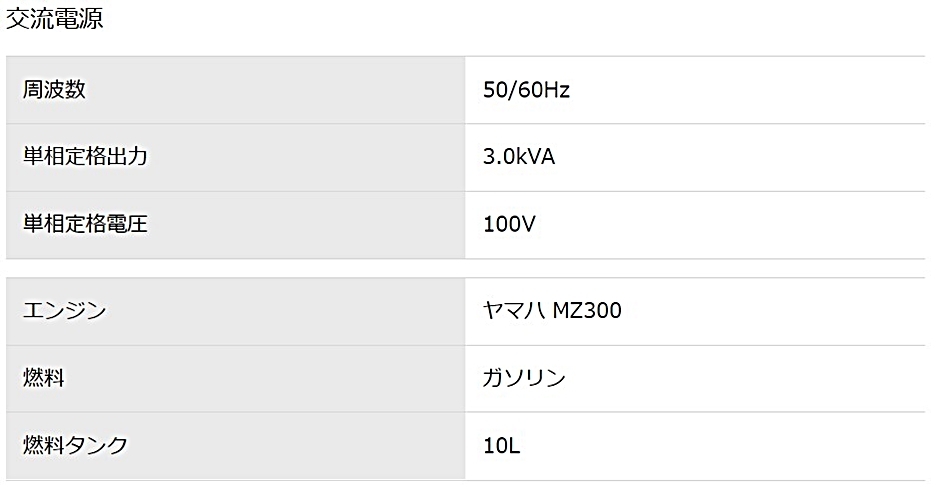Select the 単相定格電圧 label cell
The width and height of the screenshot is (940, 487).
point(236,225)
